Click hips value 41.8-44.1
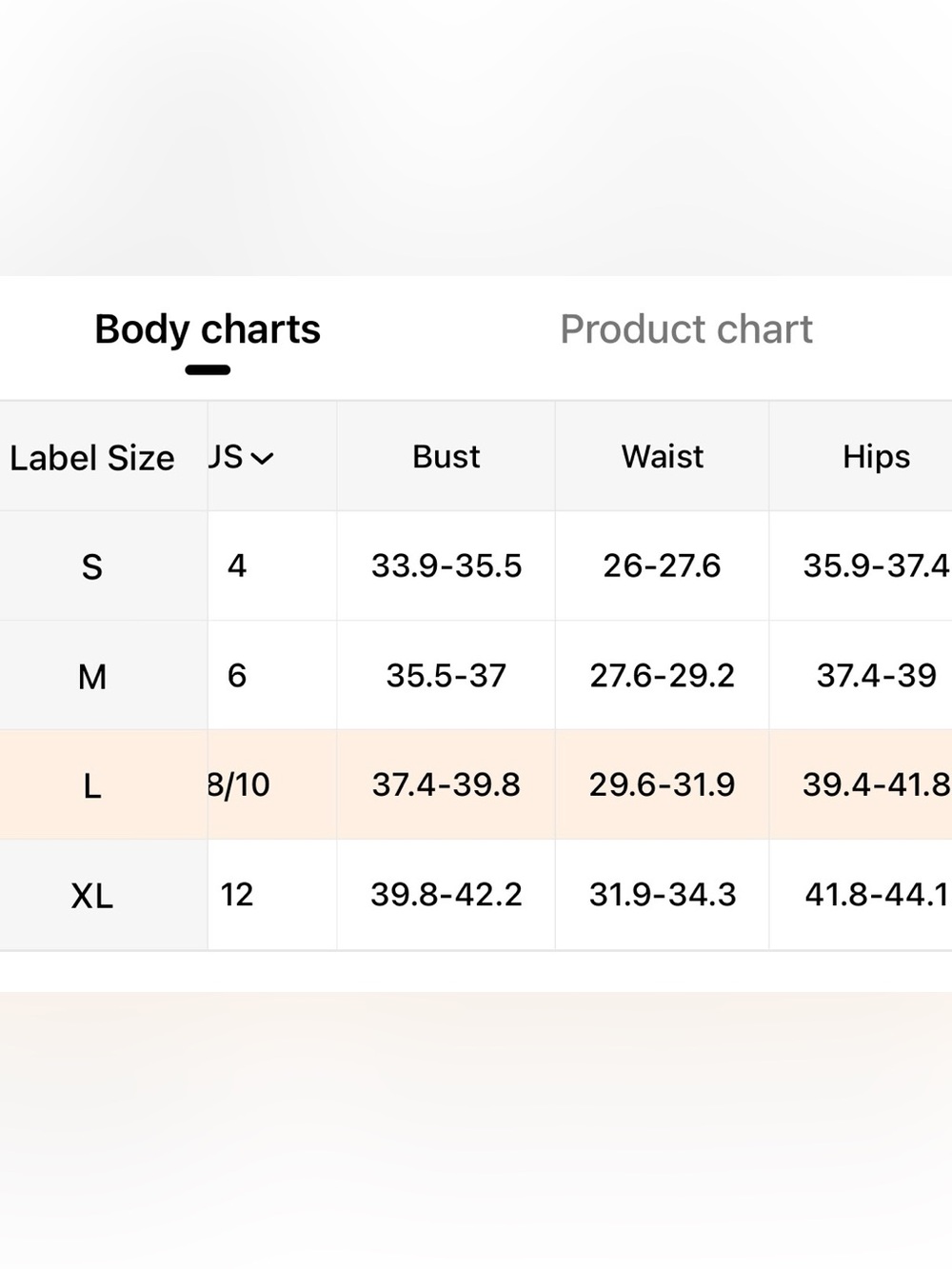This screenshot has height=1269, width=952. click(x=877, y=894)
